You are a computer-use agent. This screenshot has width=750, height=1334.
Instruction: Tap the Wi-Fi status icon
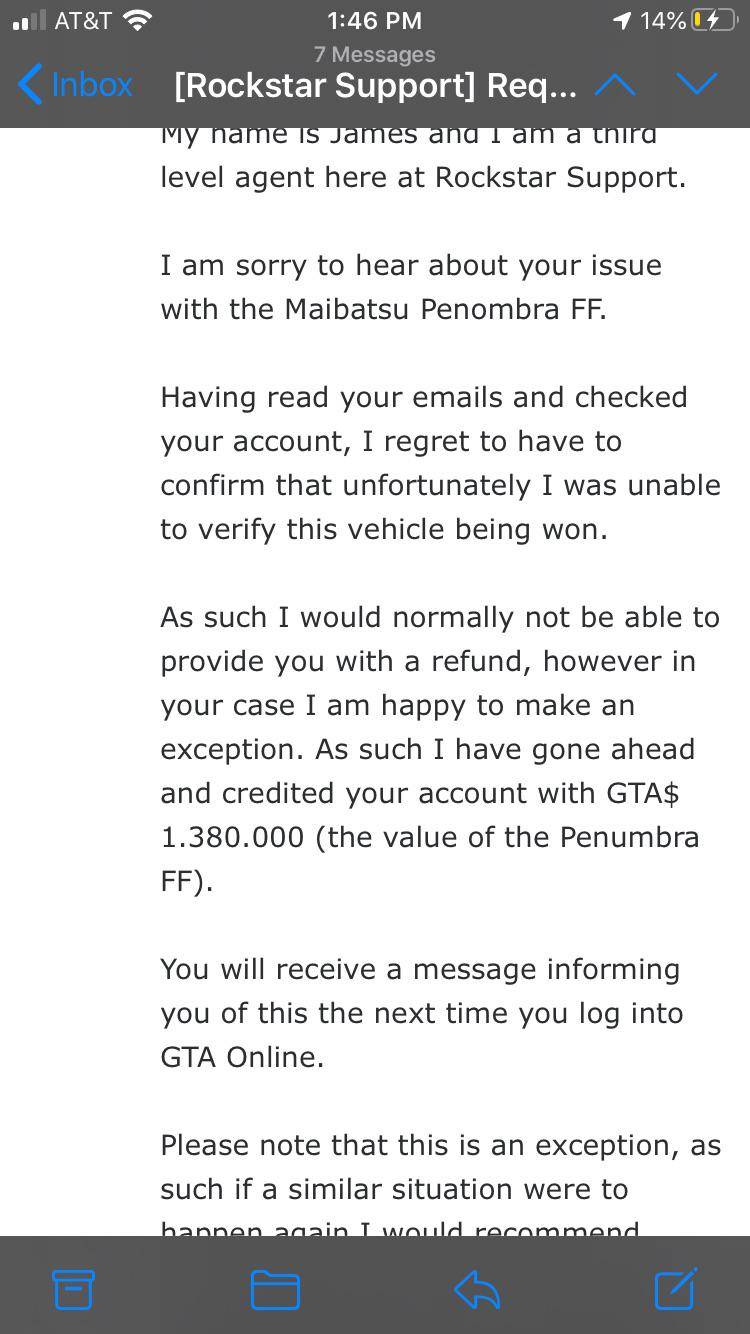point(137,20)
